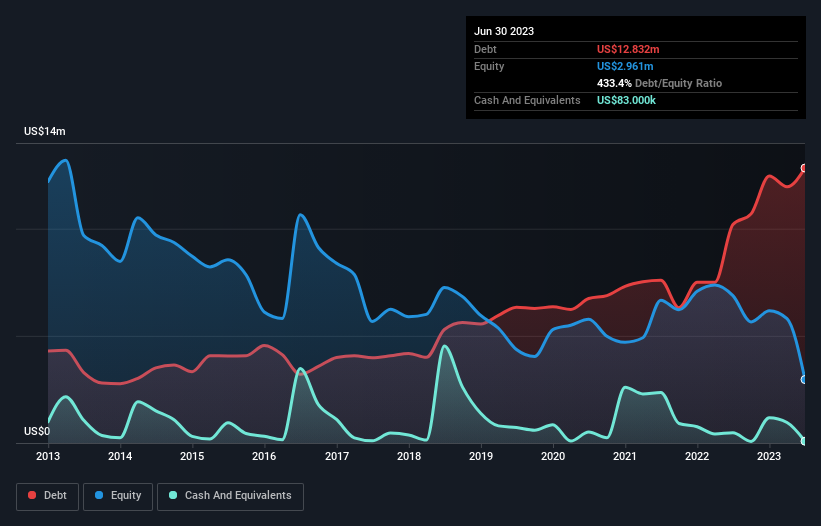
Task: Select the 2018 x-axis label
Action: (409, 456)
